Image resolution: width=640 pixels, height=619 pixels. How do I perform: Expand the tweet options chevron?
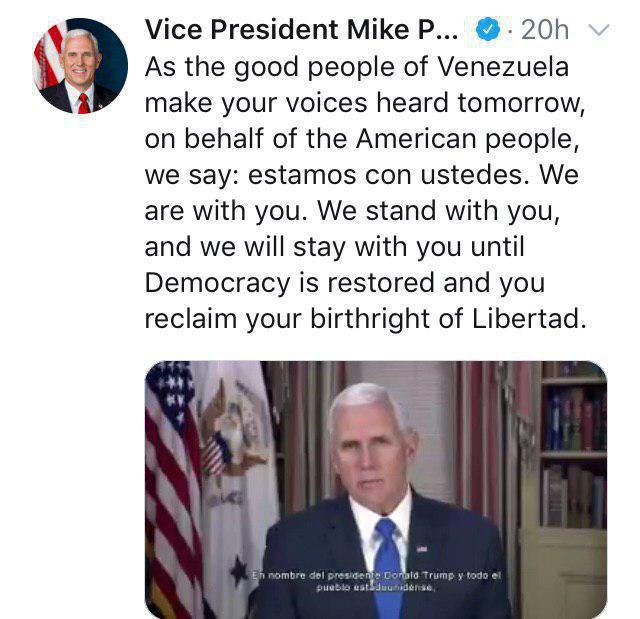(599, 30)
